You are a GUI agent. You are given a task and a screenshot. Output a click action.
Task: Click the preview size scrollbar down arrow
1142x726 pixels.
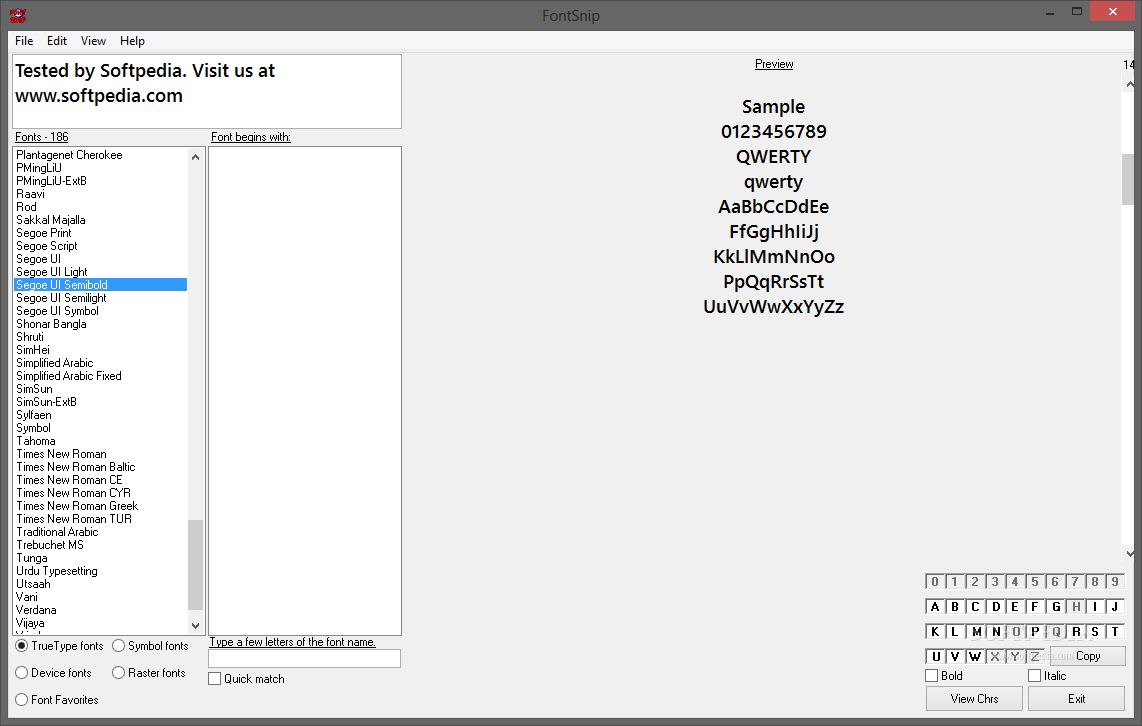pyautogui.click(x=1130, y=553)
